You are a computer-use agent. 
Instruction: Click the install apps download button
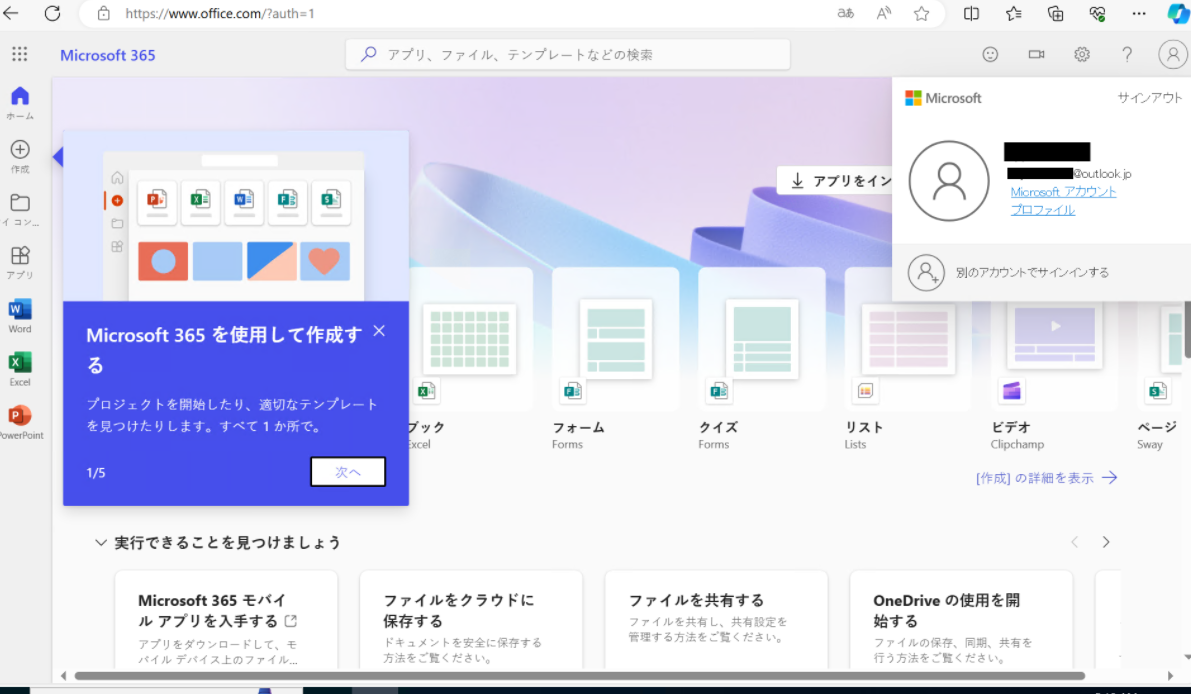[x=835, y=181]
